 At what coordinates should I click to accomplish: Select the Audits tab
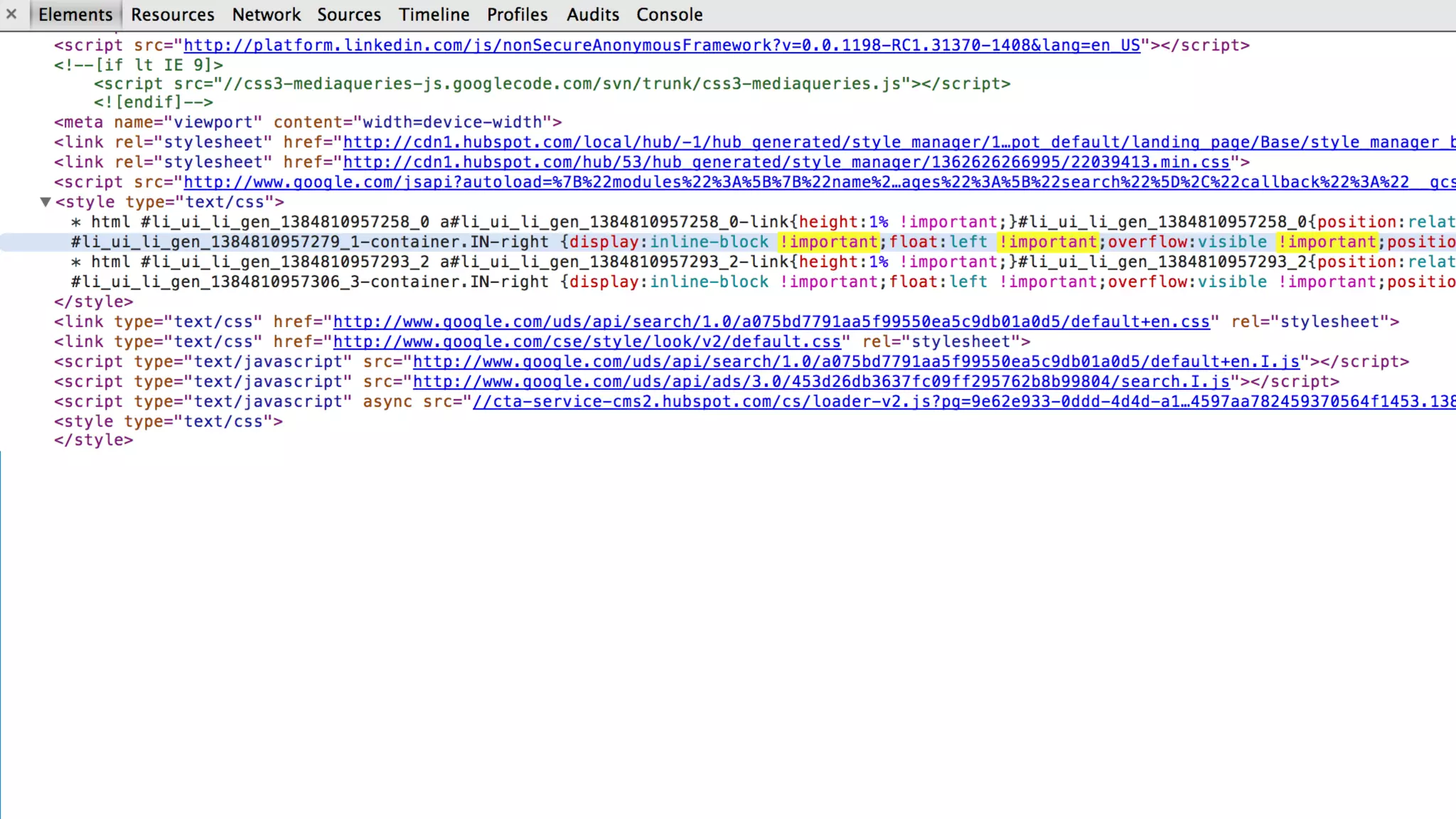point(592,14)
